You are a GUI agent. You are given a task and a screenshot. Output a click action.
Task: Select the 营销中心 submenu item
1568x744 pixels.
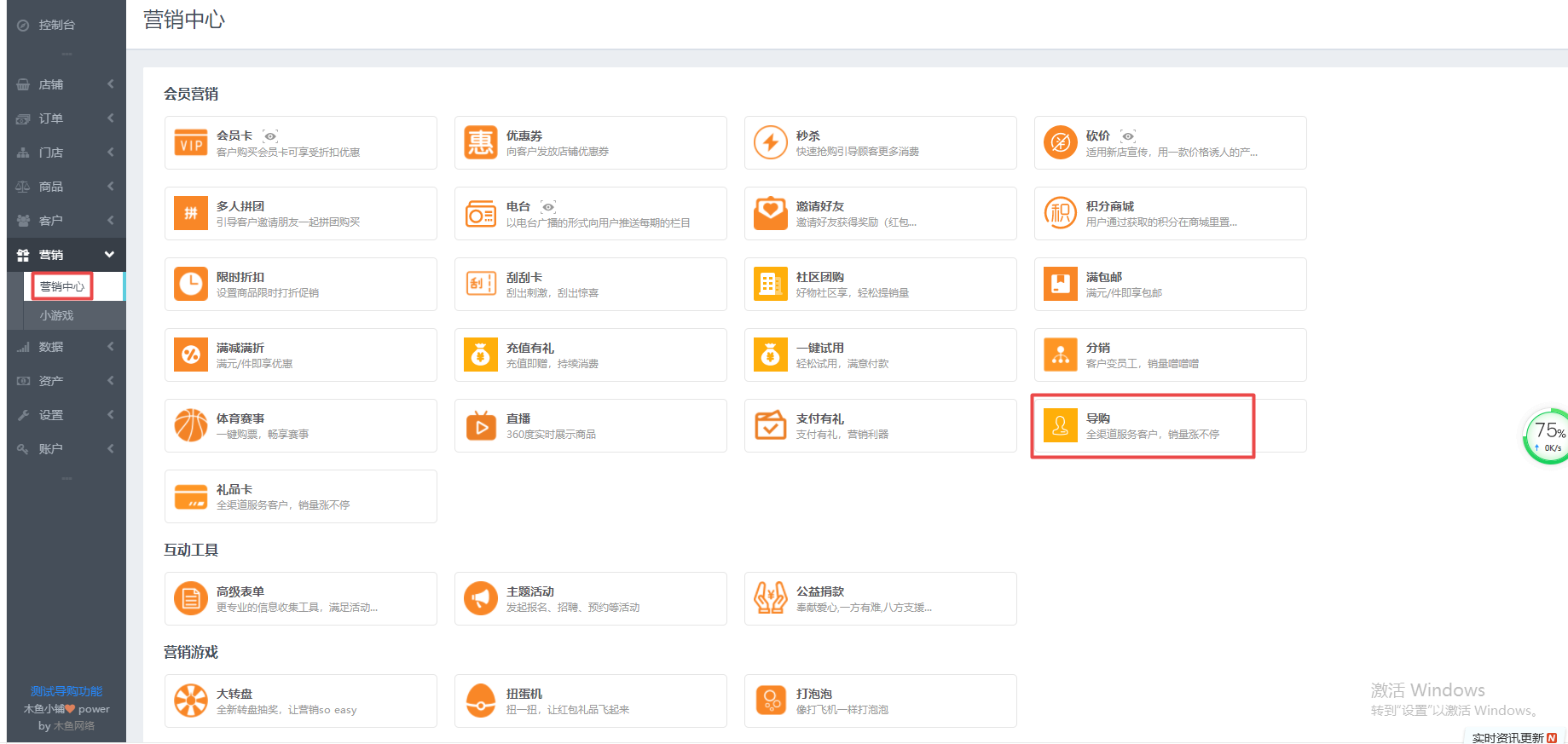coord(62,286)
